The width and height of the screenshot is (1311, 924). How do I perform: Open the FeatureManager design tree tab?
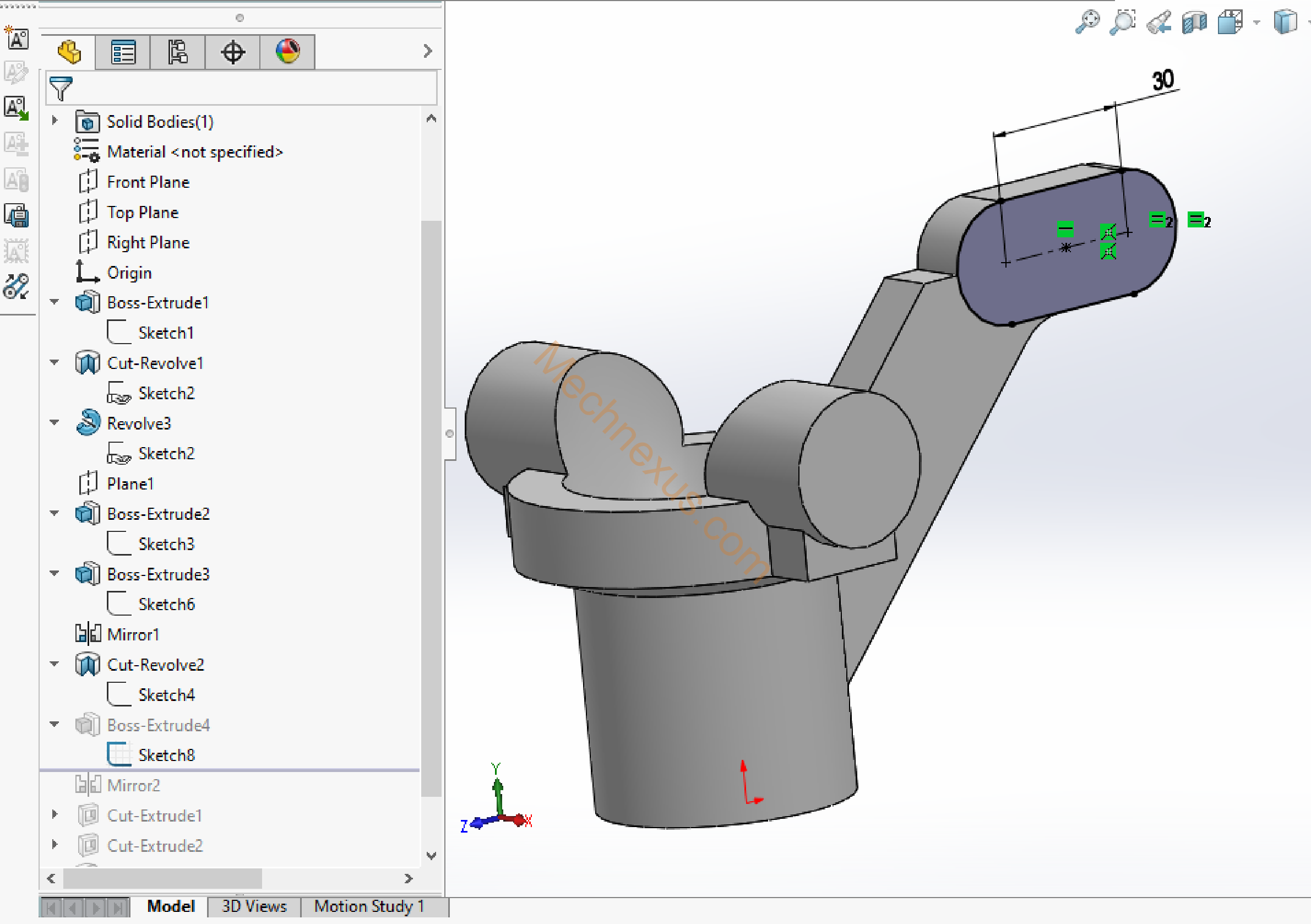(69, 52)
